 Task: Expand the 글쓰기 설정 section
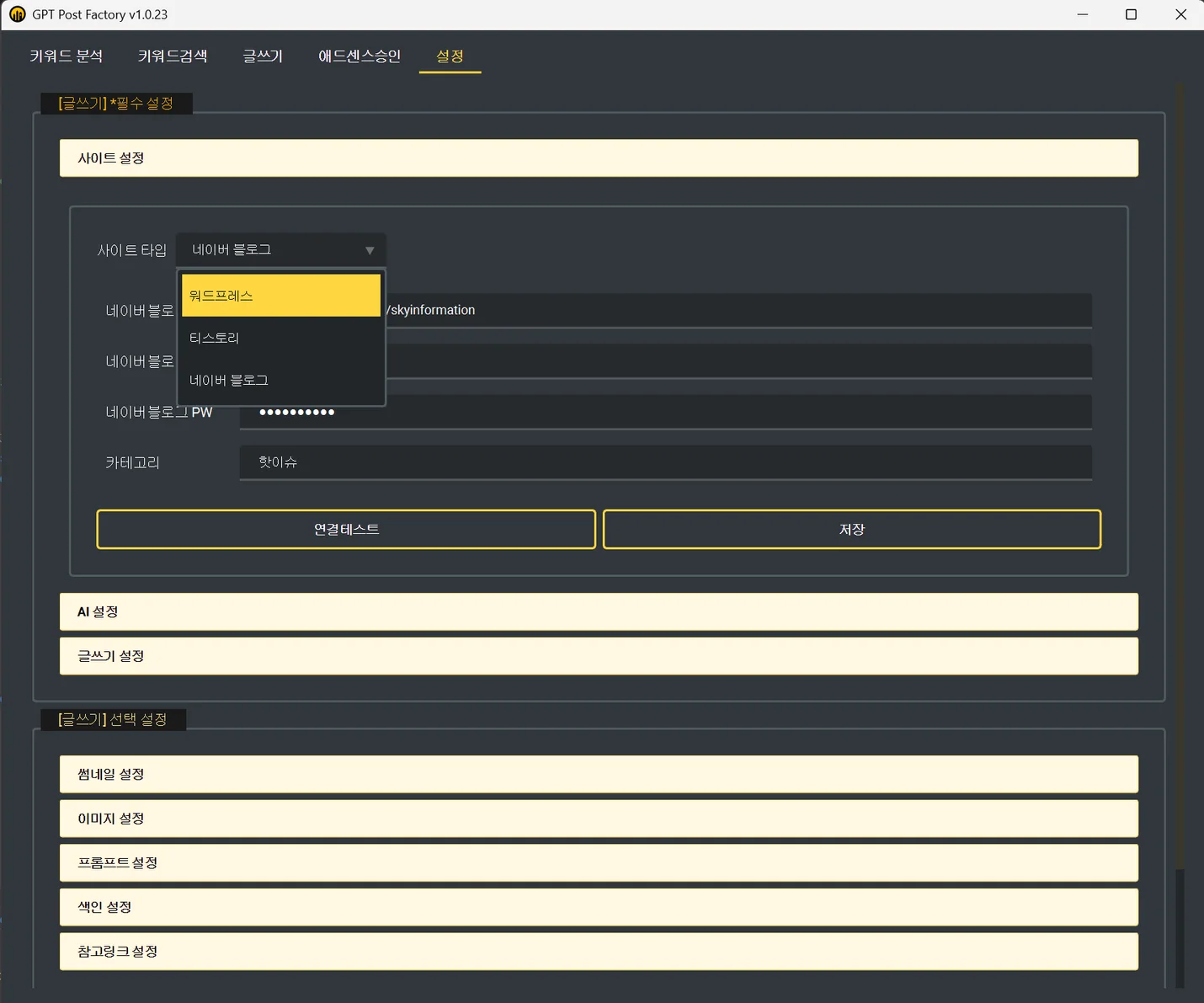pos(599,656)
